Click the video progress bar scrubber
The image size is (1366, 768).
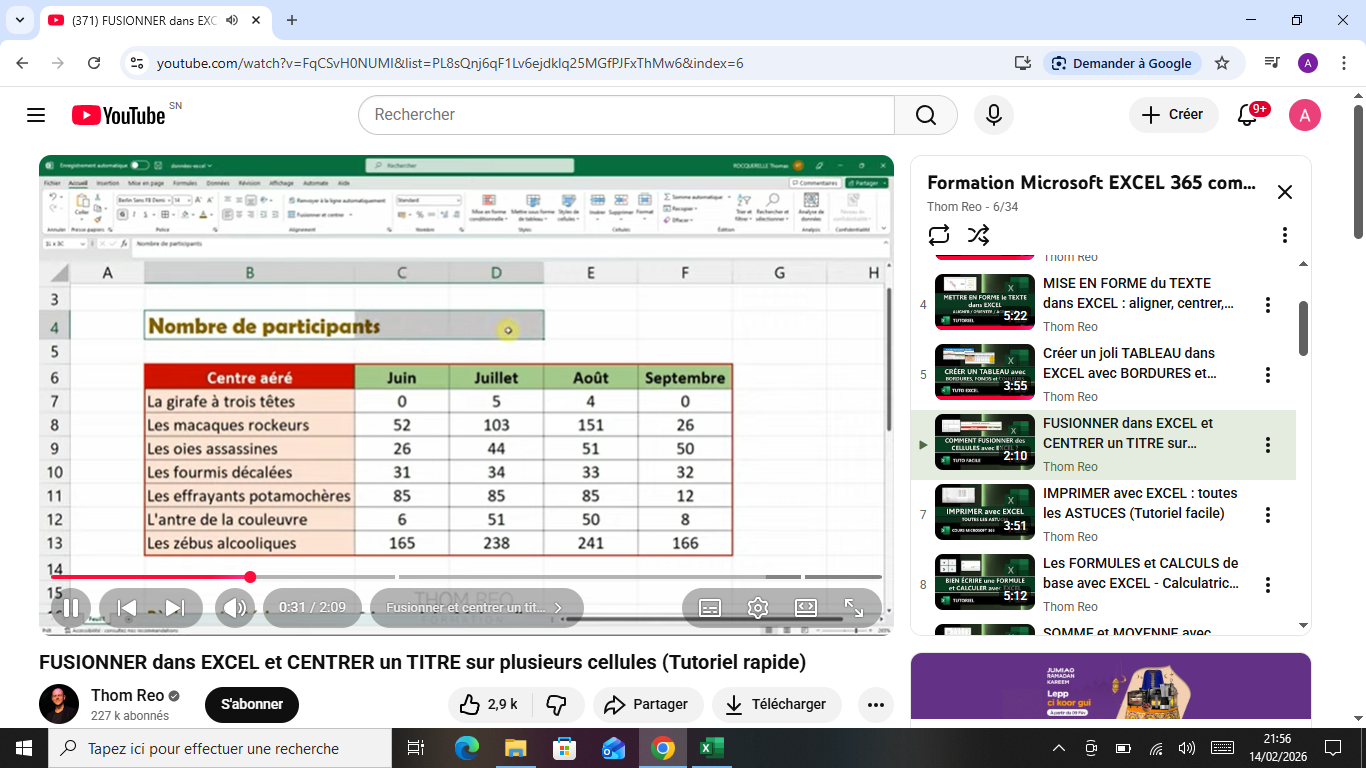[x=250, y=577]
